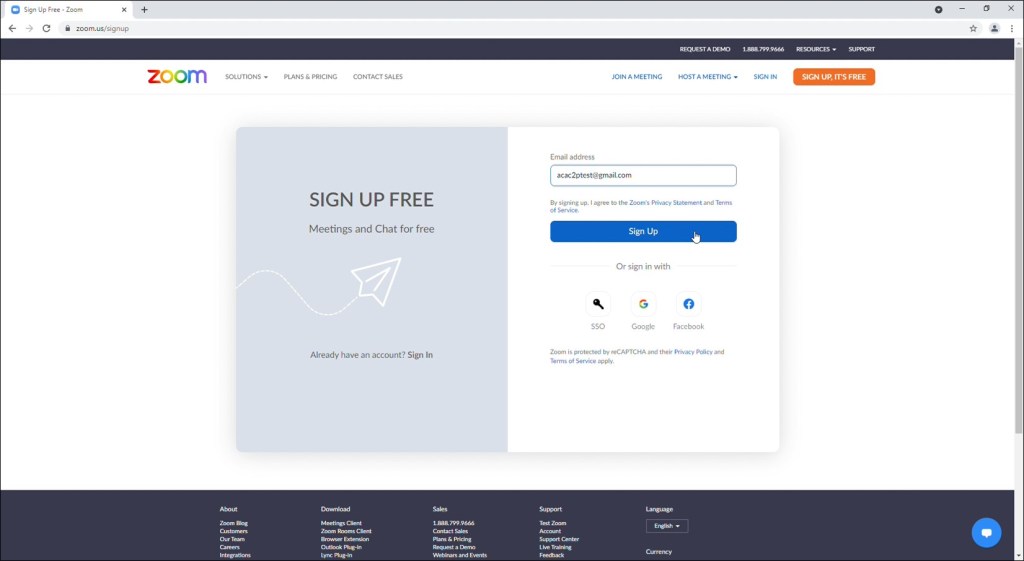The height and width of the screenshot is (561, 1024).
Task: Open the English language selector
Action: point(666,526)
